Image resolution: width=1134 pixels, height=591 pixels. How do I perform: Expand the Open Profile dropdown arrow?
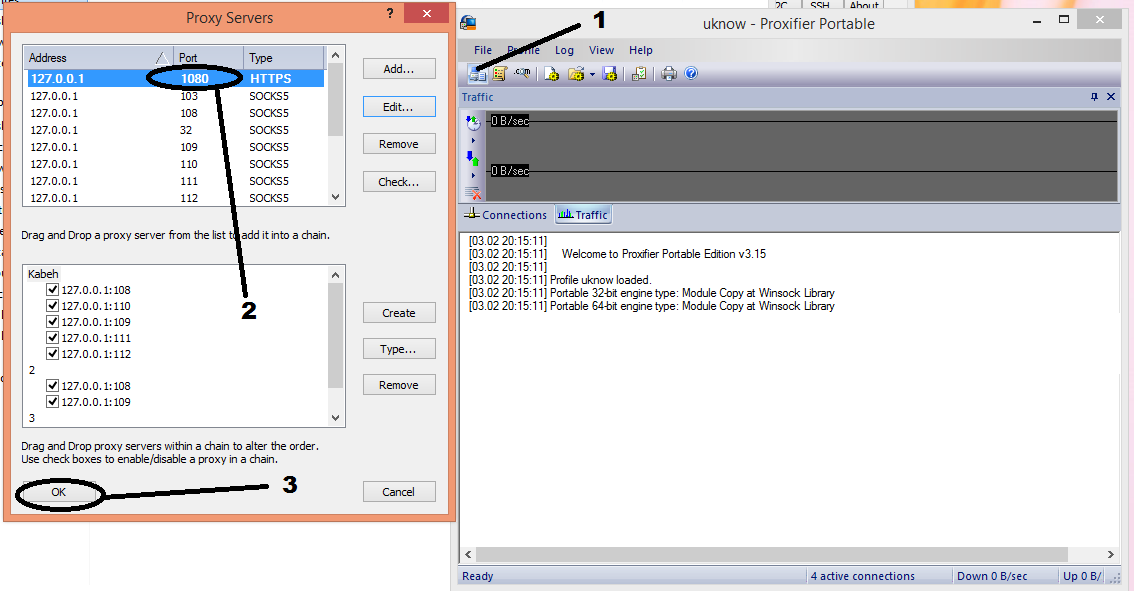(x=592, y=74)
